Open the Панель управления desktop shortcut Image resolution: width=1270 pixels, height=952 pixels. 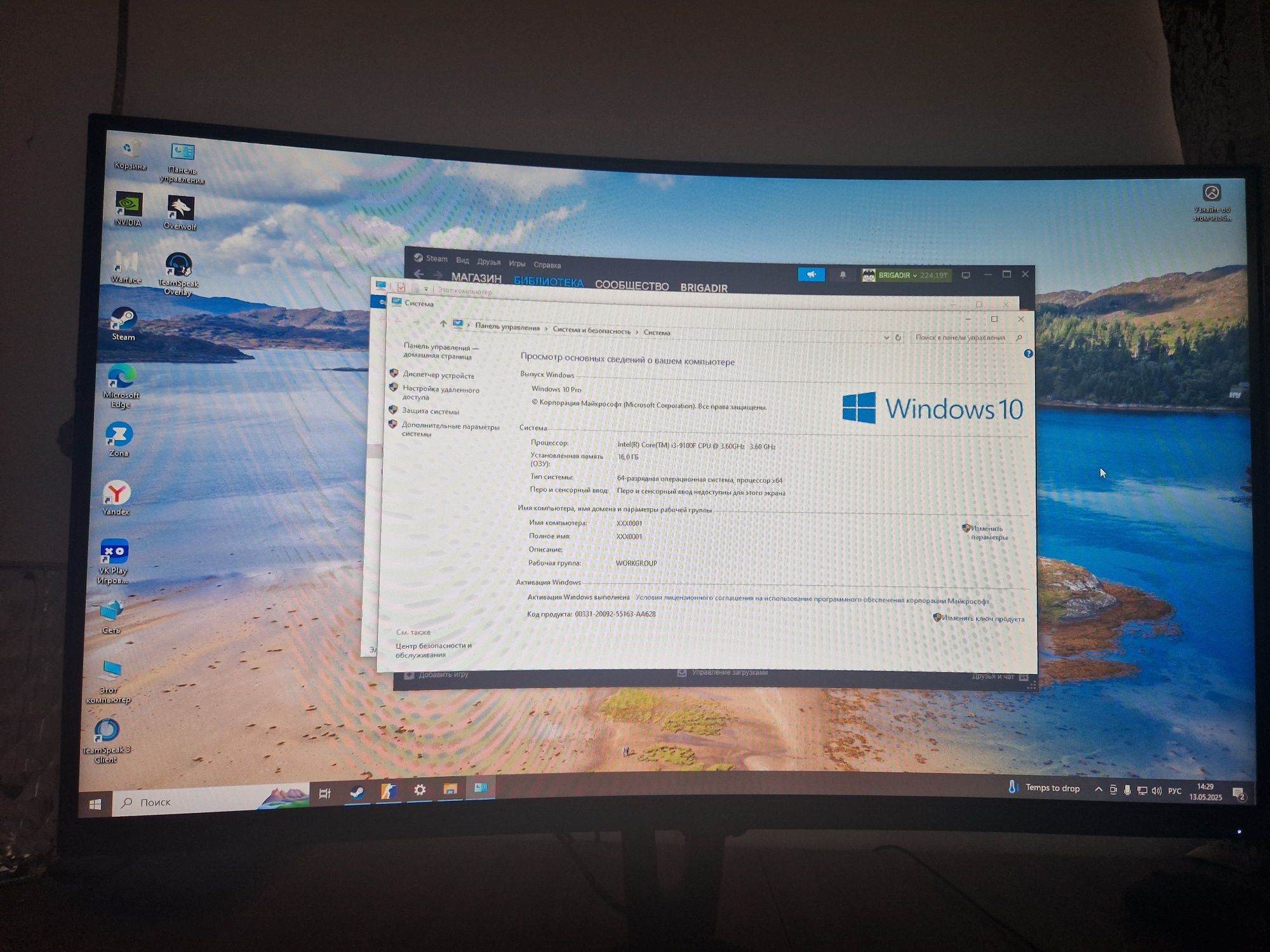(182, 163)
